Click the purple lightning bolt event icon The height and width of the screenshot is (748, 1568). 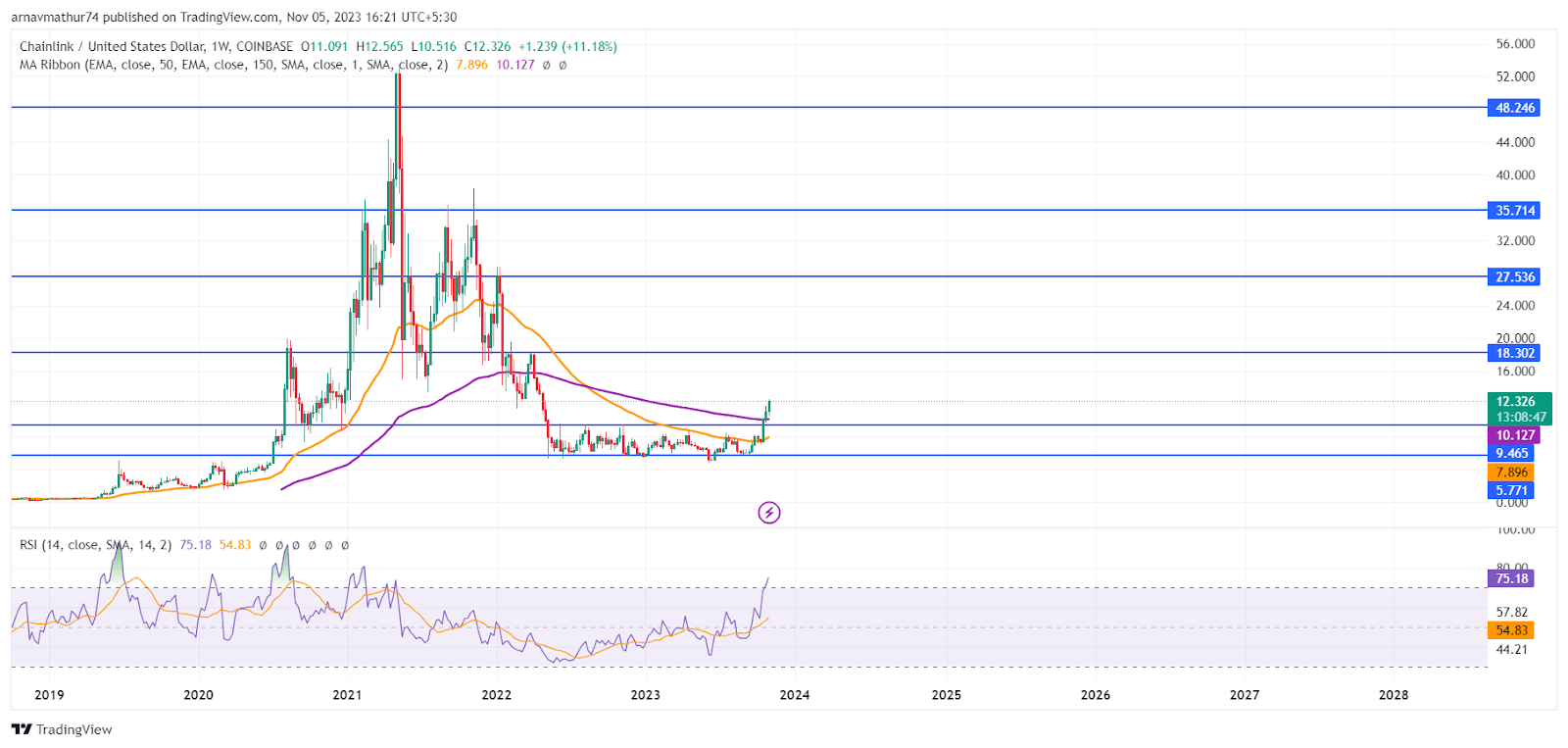point(769,512)
